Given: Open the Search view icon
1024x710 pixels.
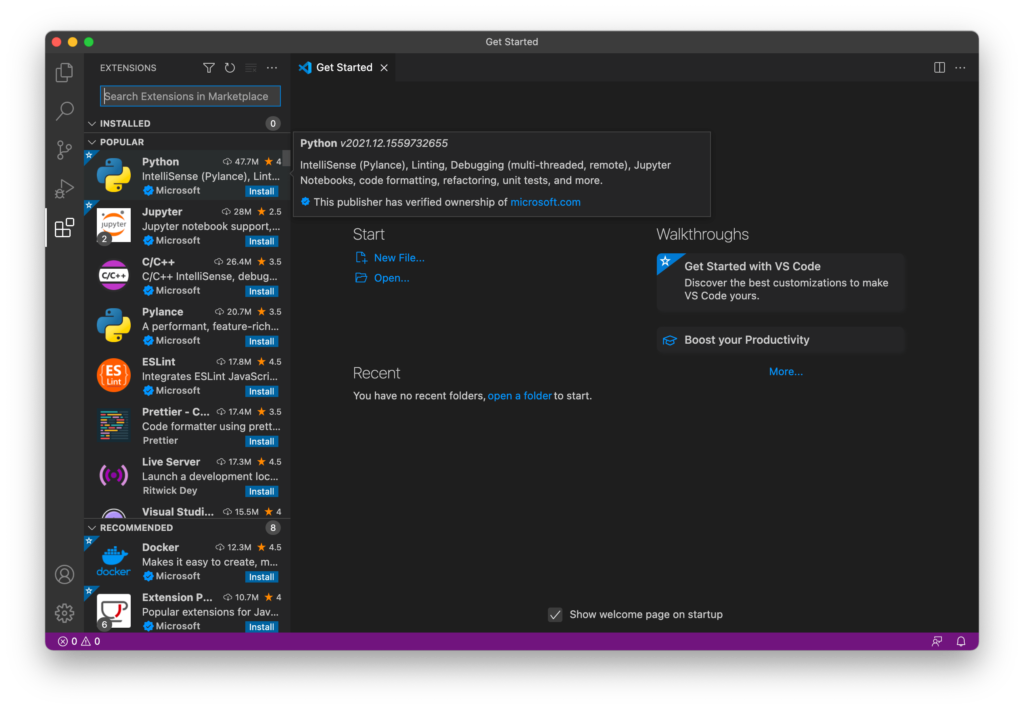Looking at the screenshot, I should tap(64, 111).
